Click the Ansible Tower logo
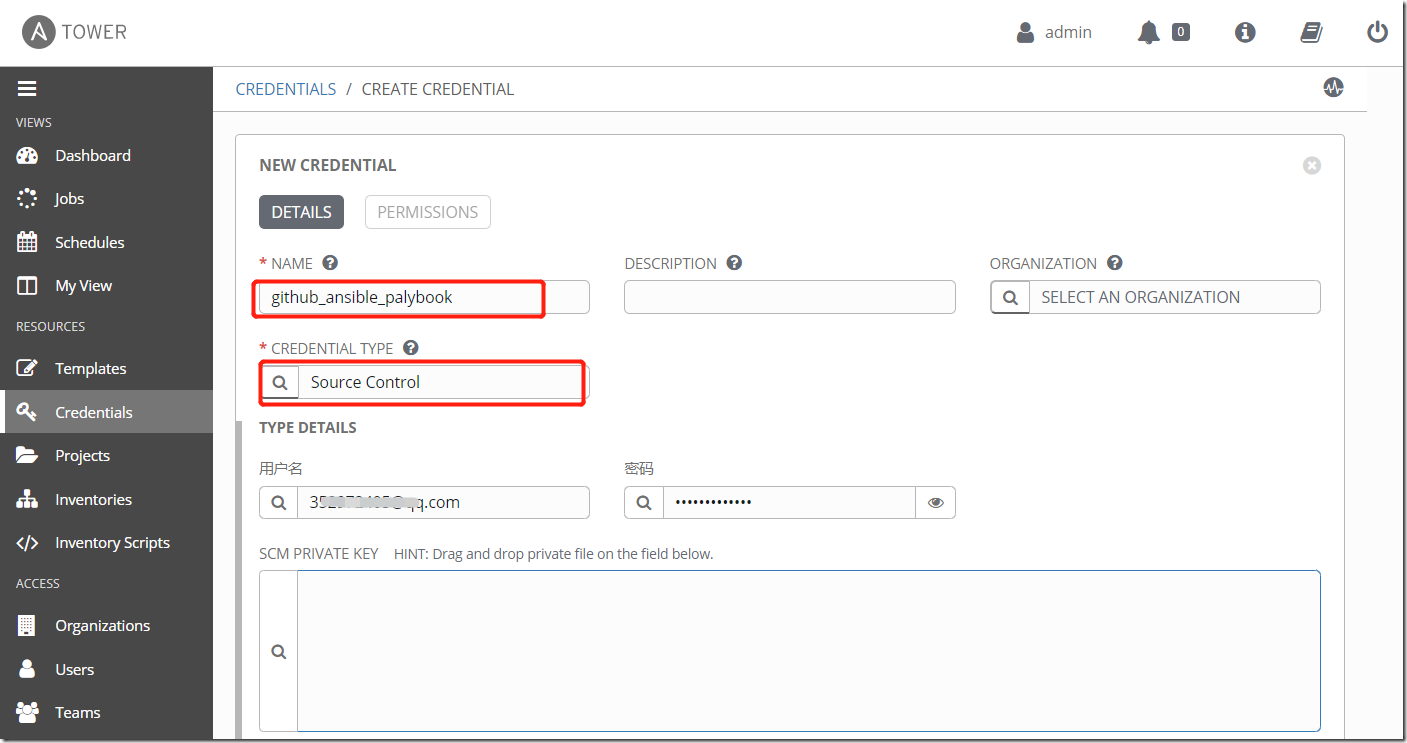 [76, 32]
